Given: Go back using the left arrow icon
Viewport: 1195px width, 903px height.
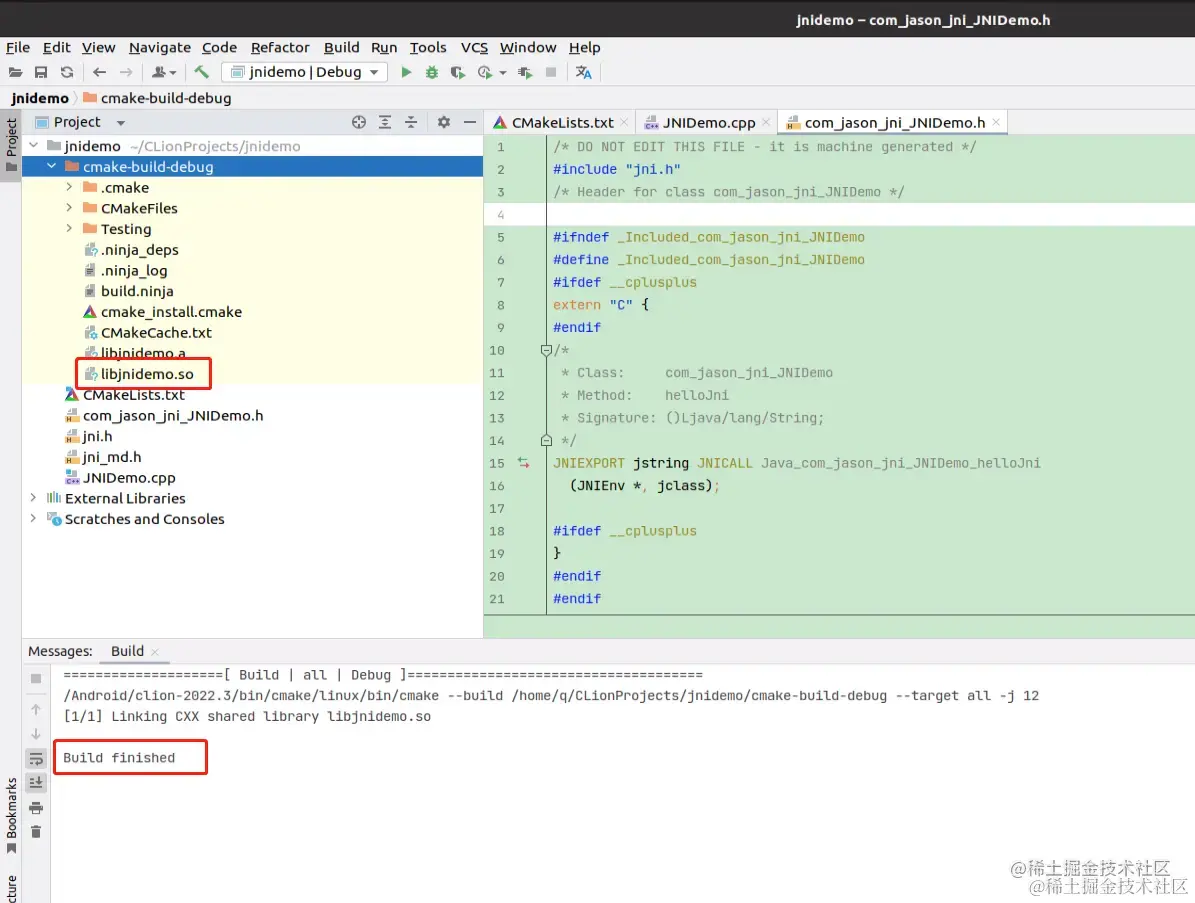Looking at the screenshot, I should (99, 72).
